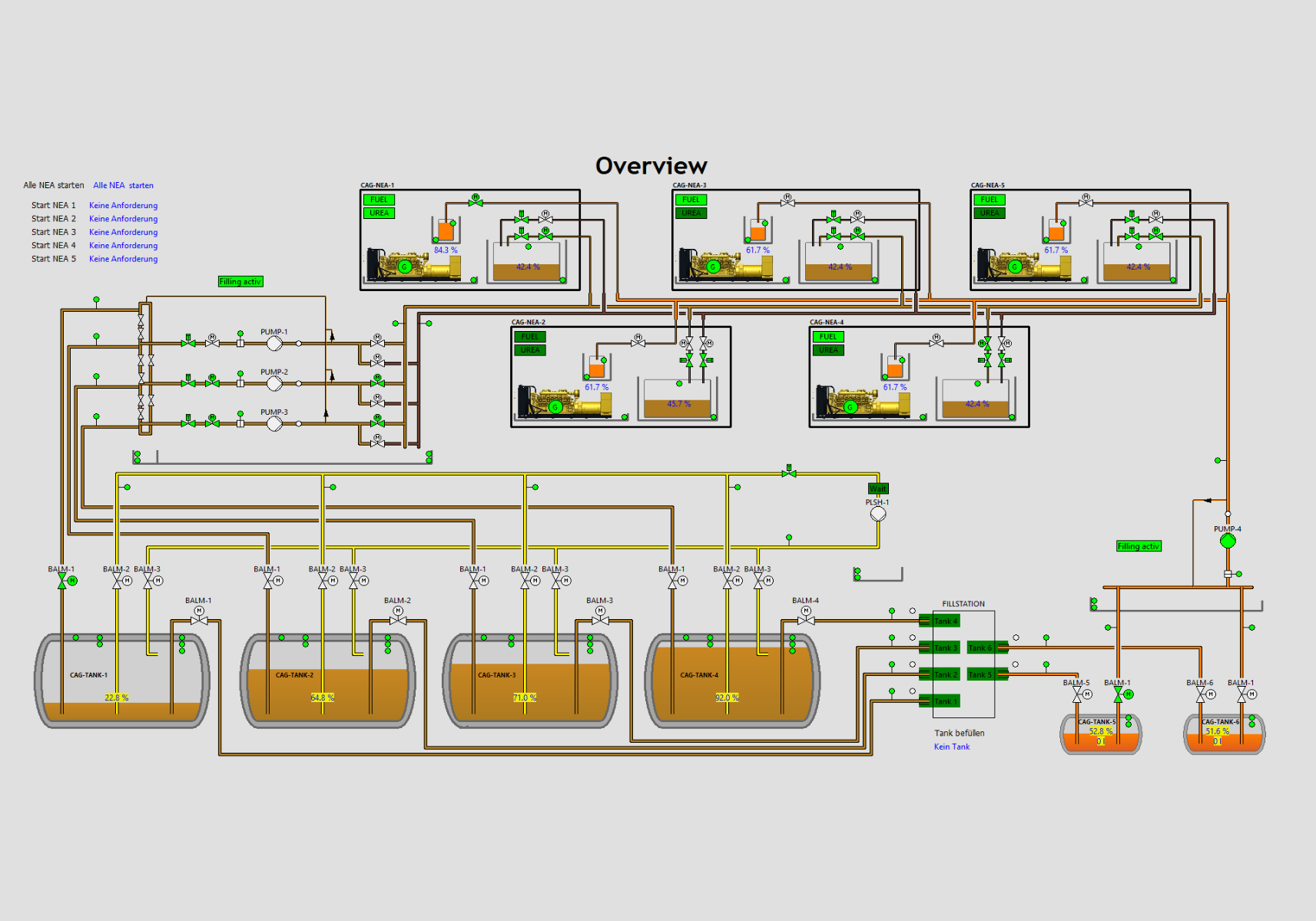Enable Tank 6 in the FILLSTATION panel
The width and height of the screenshot is (1316, 921).
coord(981,648)
